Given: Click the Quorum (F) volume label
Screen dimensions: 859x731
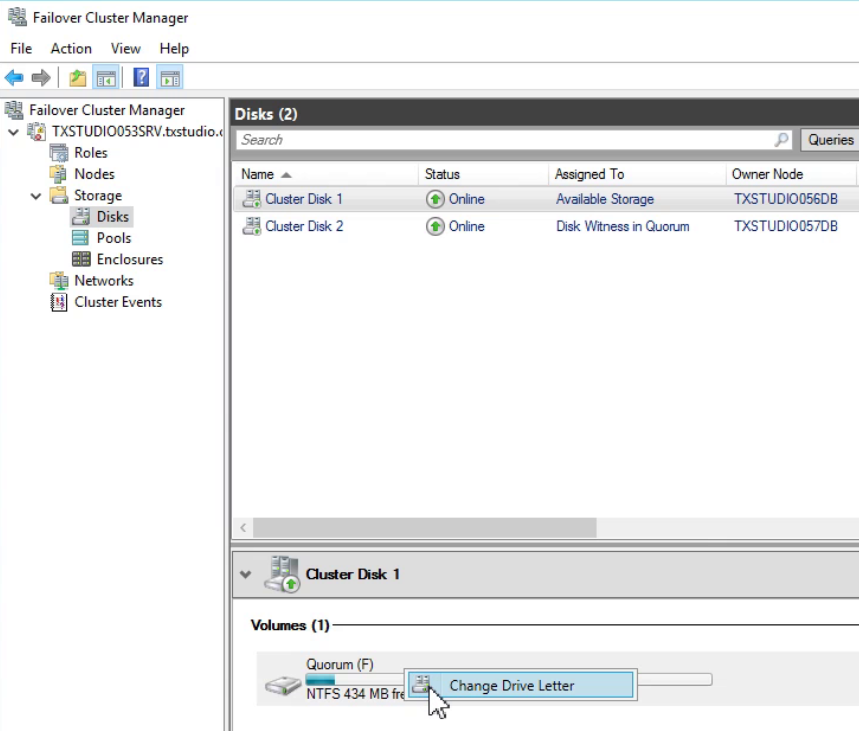Looking at the screenshot, I should pos(340,664).
